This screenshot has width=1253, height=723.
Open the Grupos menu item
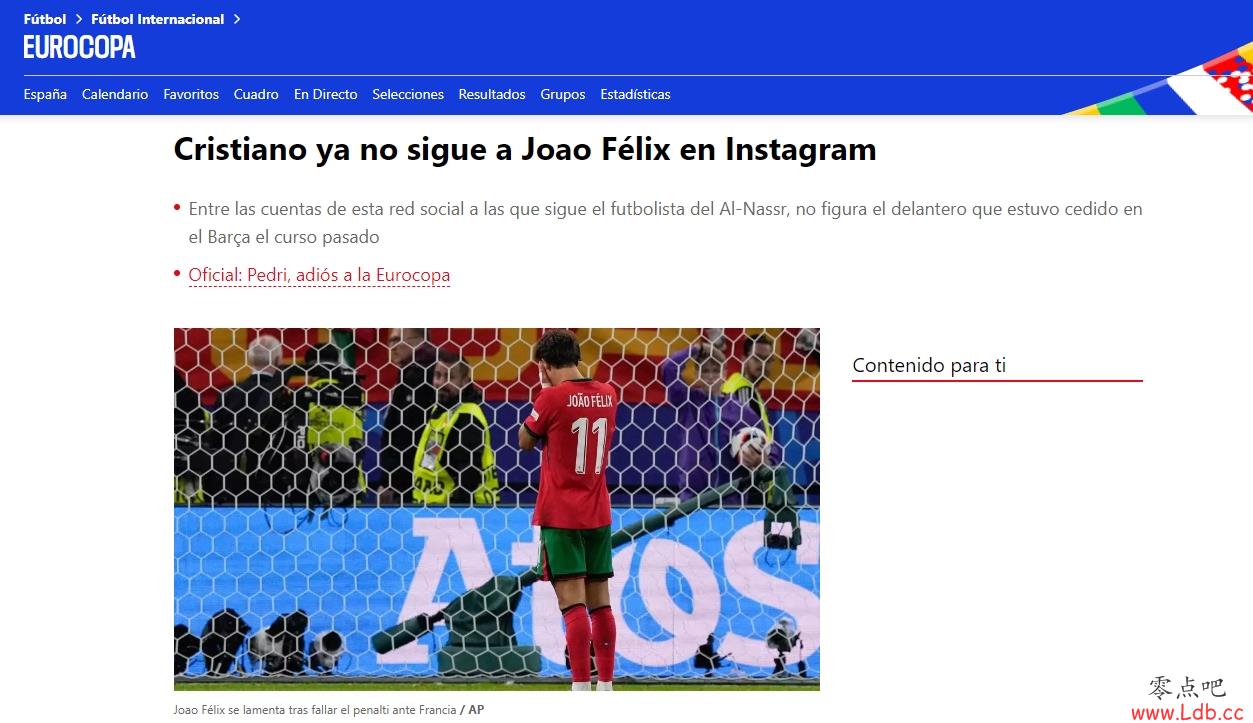click(563, 94)
